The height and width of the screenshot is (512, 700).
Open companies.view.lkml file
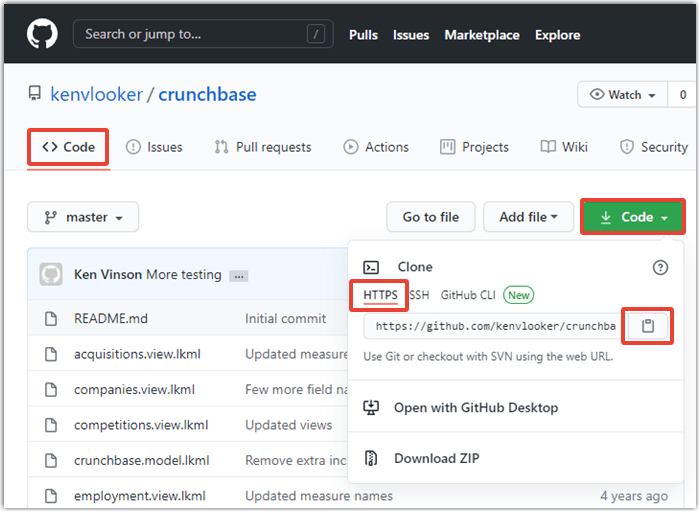tap(134, 389)
